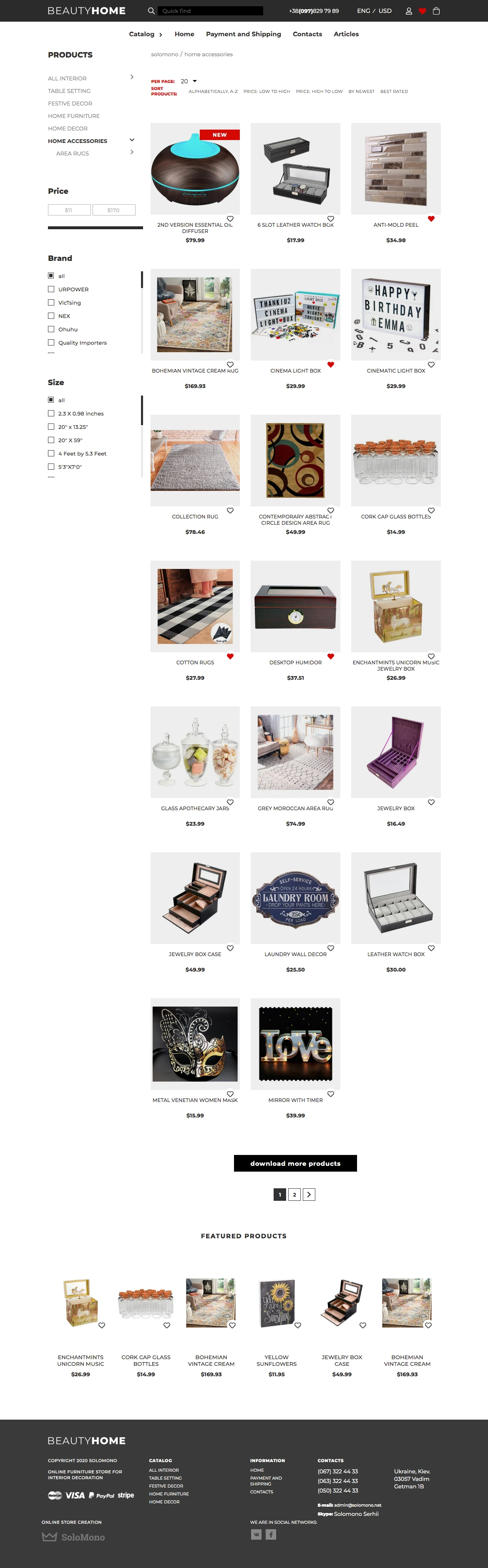This screenshot has width=488, height=1568.
Task: Add 6 Slot Leather Watch Box to wishlist
Action: pos(331,218)
